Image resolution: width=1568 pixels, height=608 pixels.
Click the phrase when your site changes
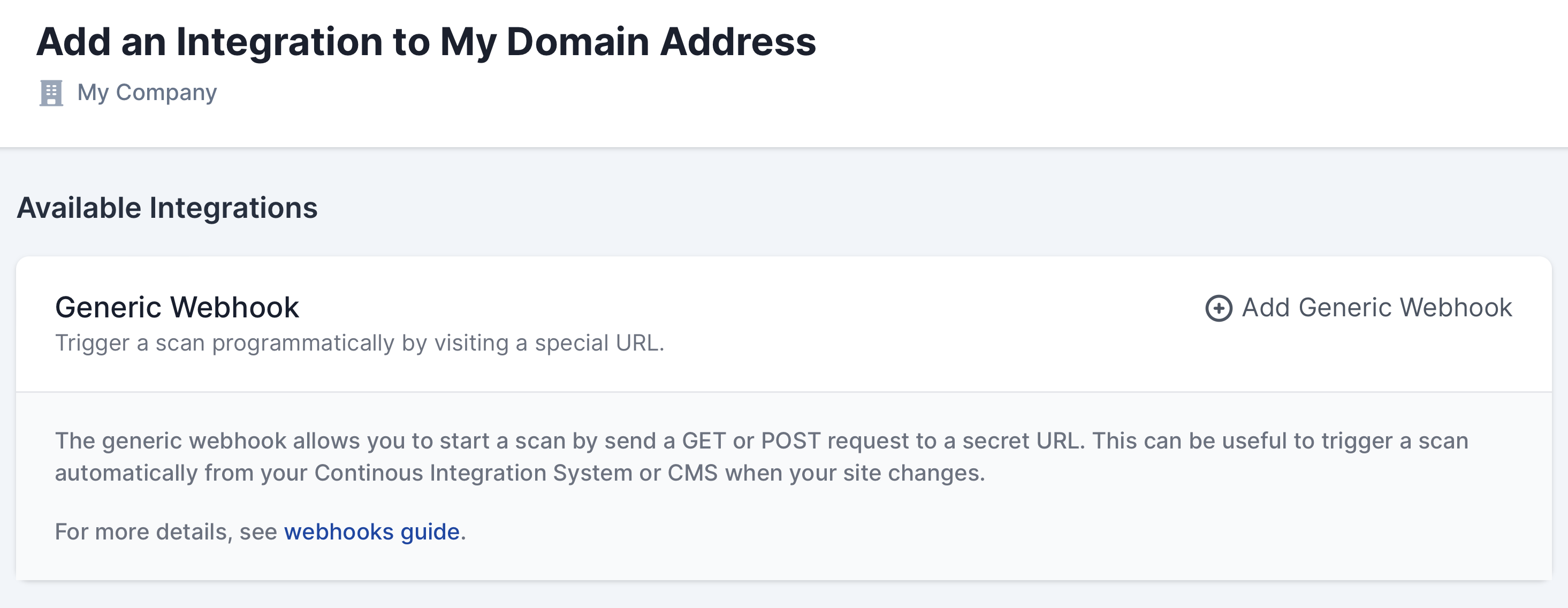[854, 473]
